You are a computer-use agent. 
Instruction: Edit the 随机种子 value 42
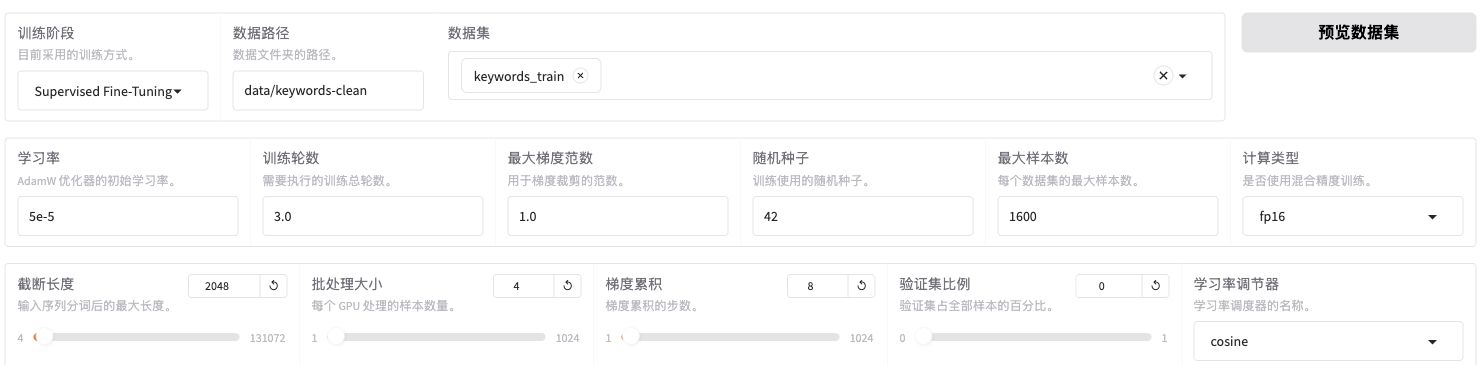[x=863, y=215]
